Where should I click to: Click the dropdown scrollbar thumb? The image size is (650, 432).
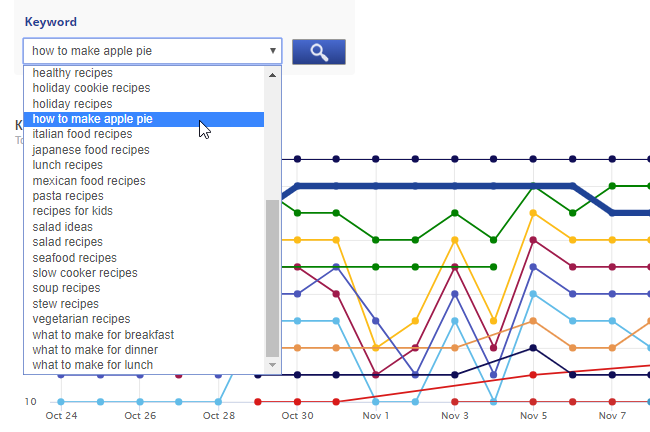point(273,278)
